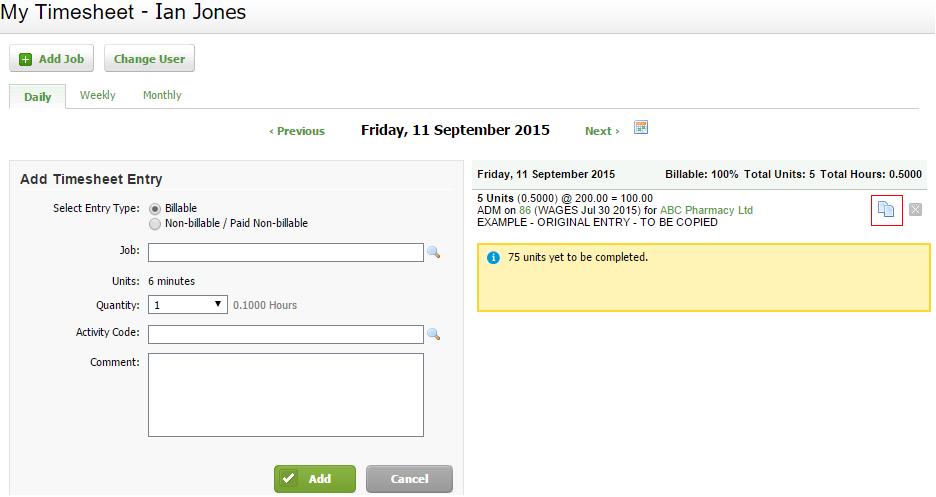
Task: Open the Monthly tab
Action: 162,95
